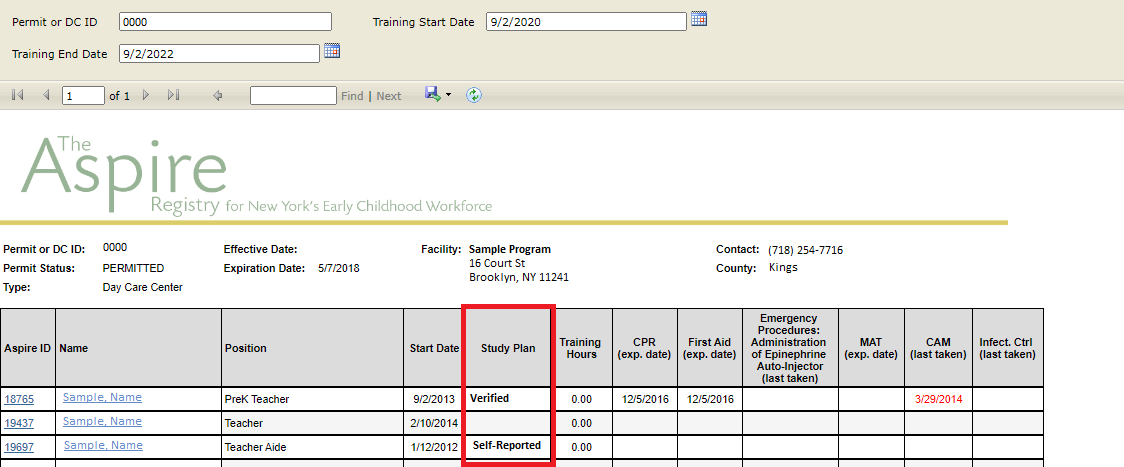This screenshot has width=1124, height=467.
Task: Go to next report page
Action: (x=146, y=95)
